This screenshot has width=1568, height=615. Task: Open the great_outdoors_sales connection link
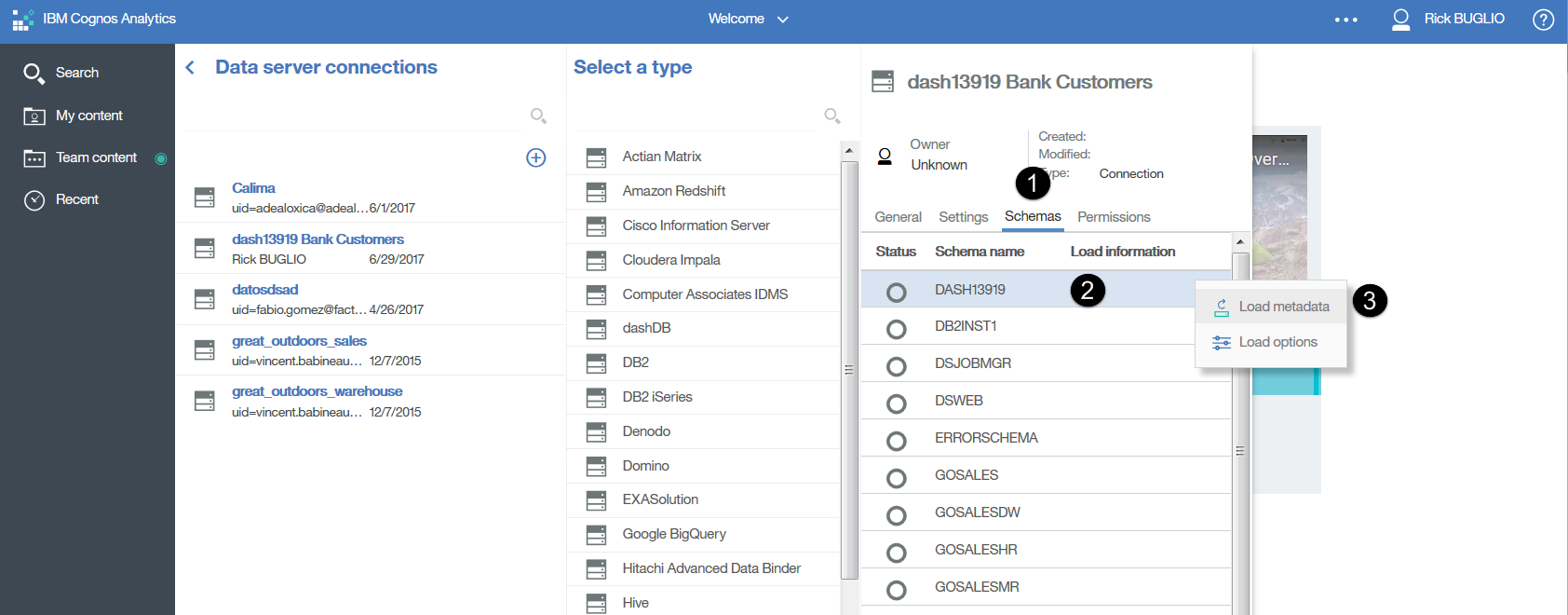pyautogui.click(x=299, y=341)
